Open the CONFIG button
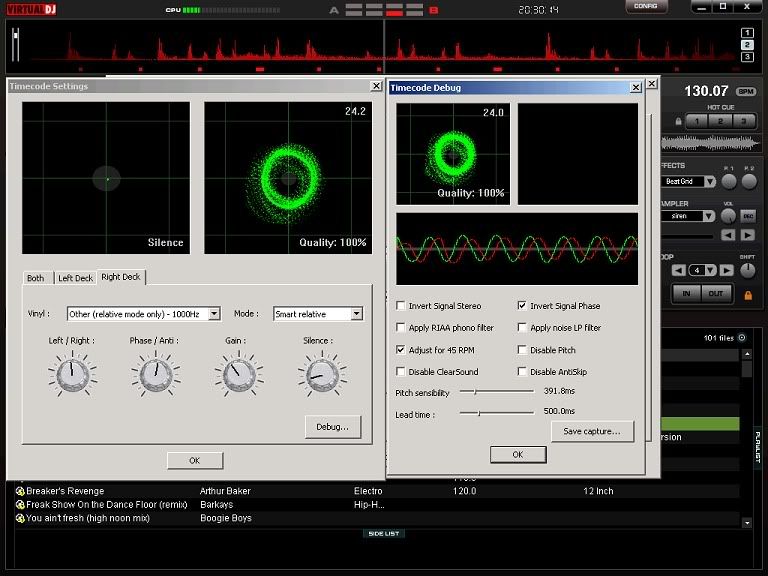Viewport: 768px width, 576px height. point(646,6)
